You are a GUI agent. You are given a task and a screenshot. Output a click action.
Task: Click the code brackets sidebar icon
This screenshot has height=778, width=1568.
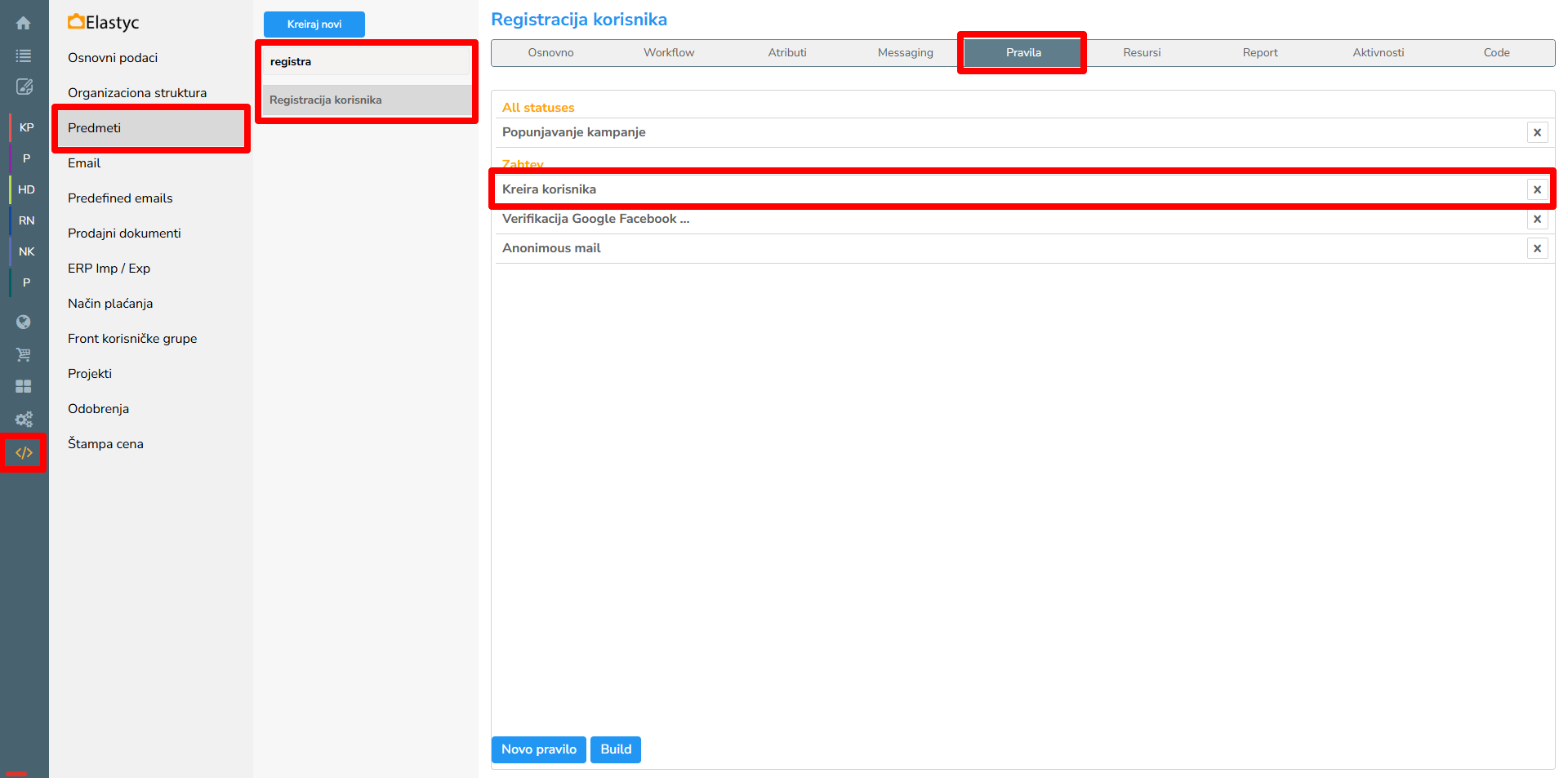tap(24, 452)
